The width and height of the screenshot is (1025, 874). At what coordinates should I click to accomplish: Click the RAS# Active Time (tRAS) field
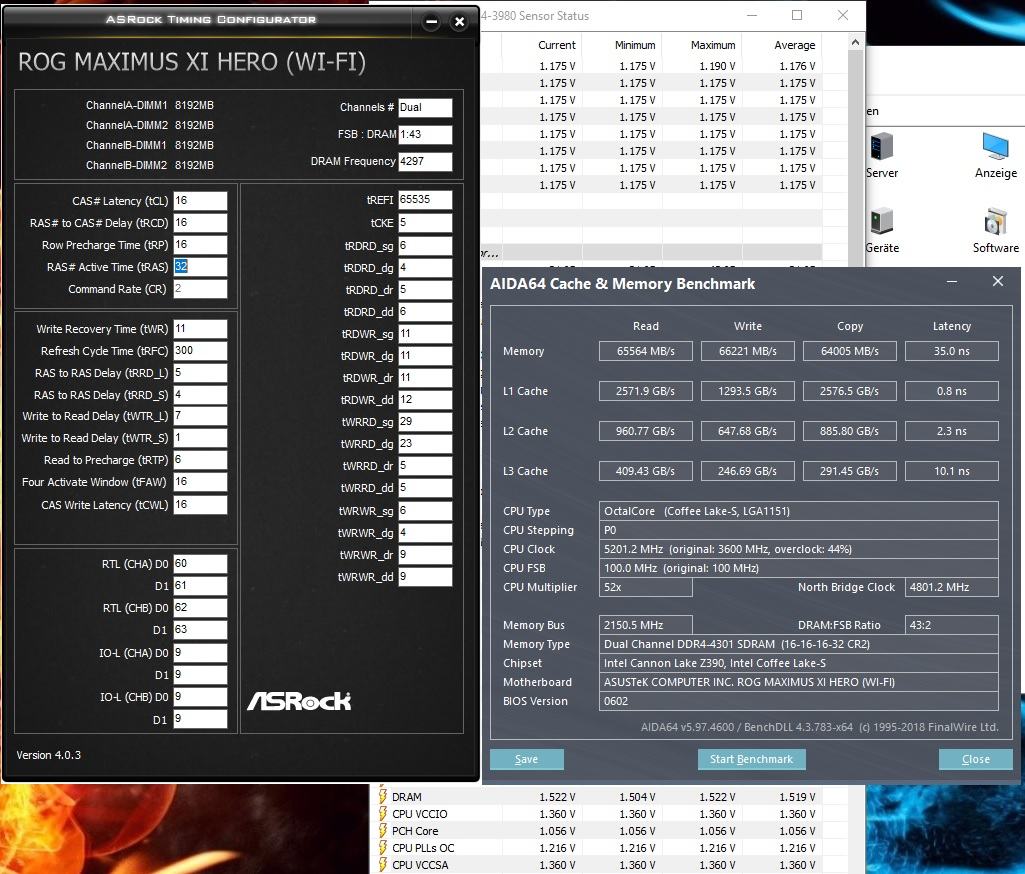pos(200,267)
